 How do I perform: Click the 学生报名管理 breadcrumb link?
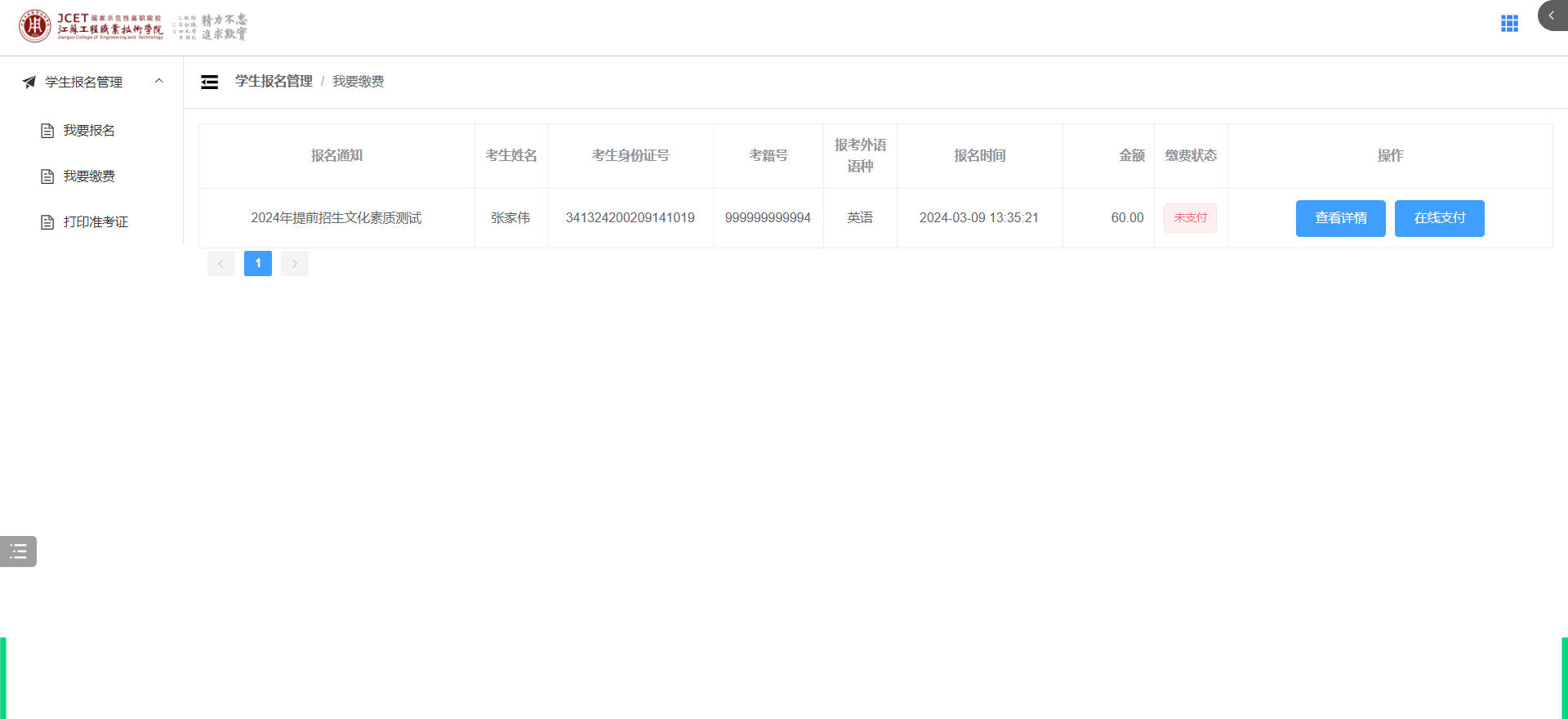tap(274, 82)
